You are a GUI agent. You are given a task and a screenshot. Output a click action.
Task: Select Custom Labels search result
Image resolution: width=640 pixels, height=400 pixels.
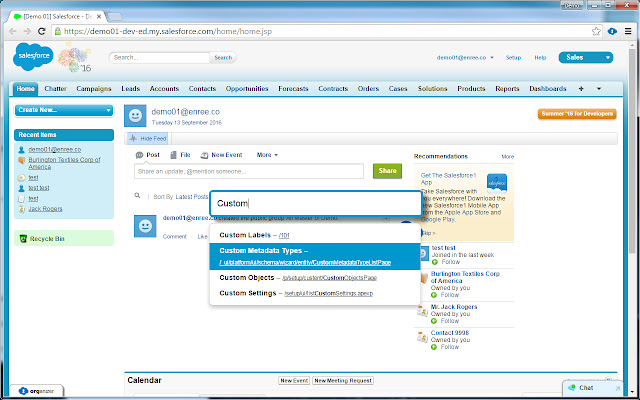pos(315,235)
